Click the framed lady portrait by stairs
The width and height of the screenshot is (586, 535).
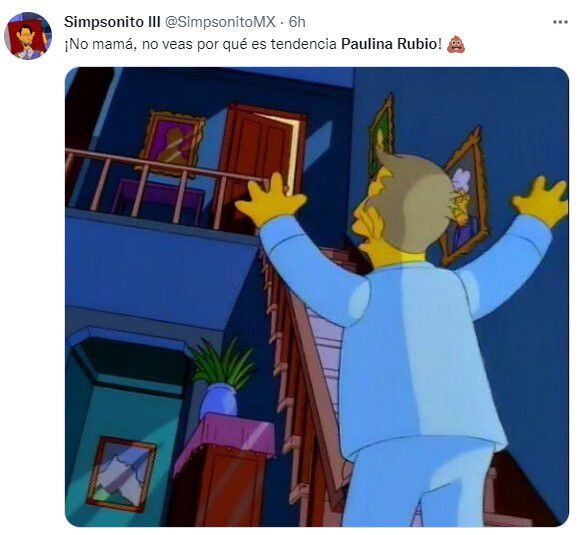coord(465,196)
